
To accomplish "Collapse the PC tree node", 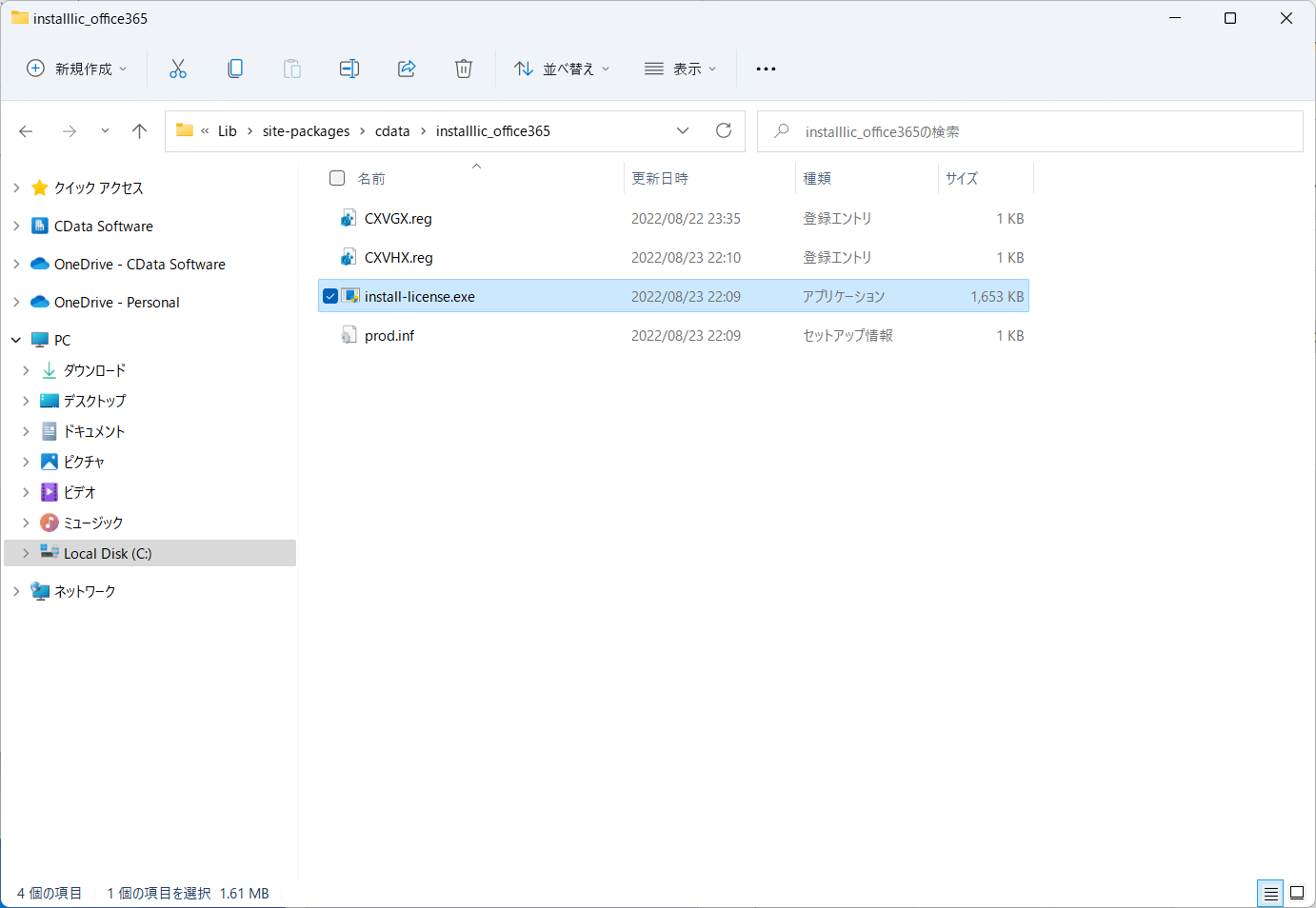I will (x=16, y=340).
